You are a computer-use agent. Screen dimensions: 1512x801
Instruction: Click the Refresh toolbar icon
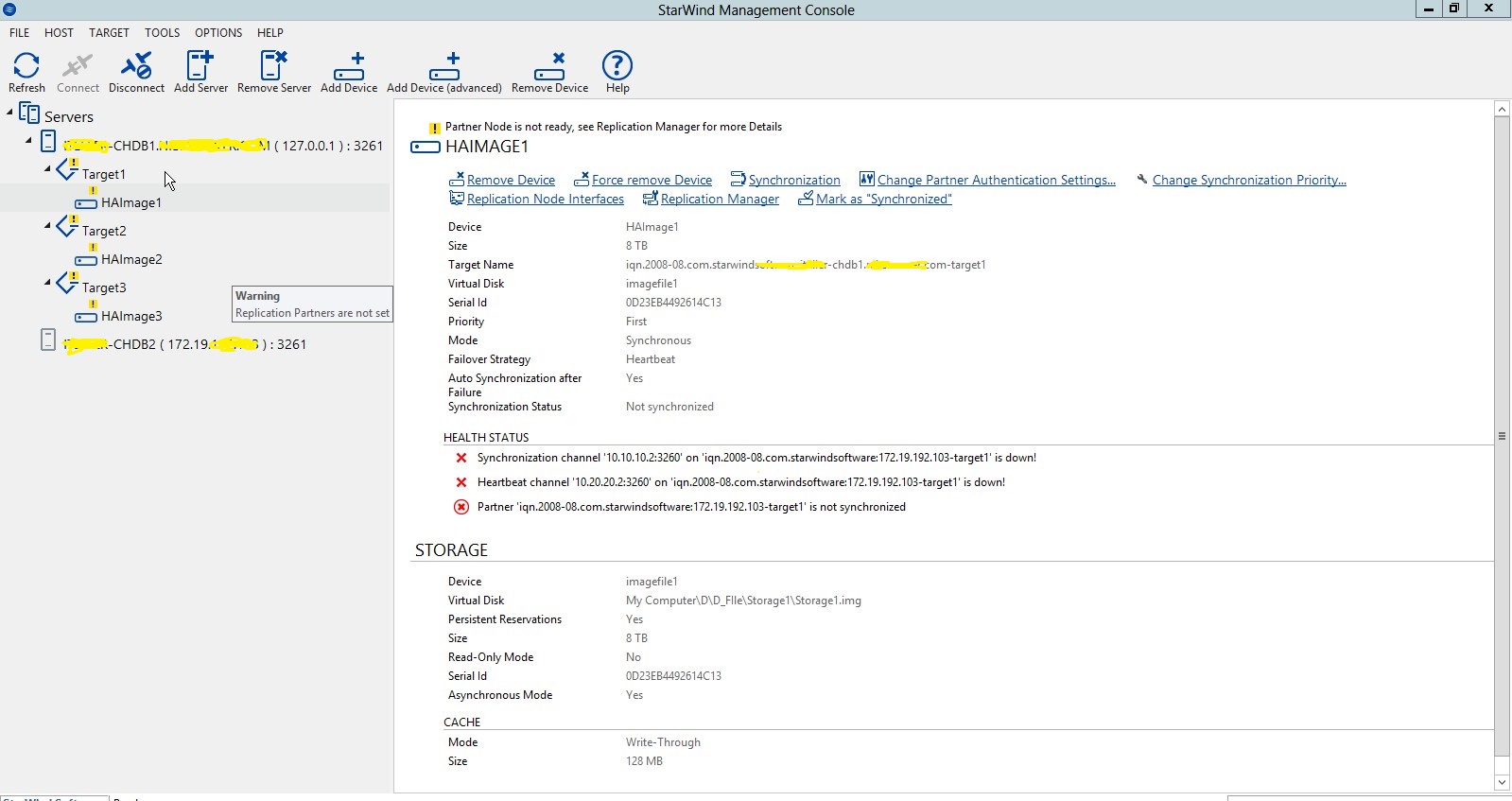(26, 65)
